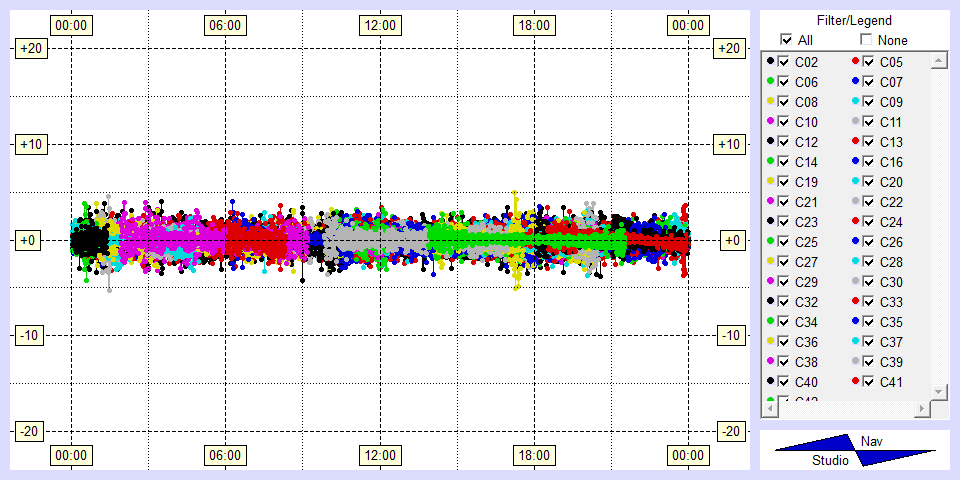Tick the None filter checkbox
960x480 pixels.
tap(866, 40)
